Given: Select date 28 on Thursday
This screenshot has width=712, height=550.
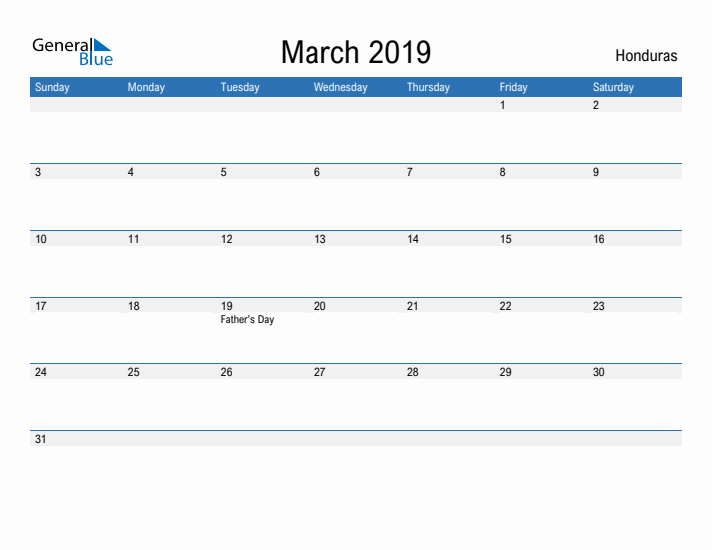Looking at the screenshot, I should [413, 372].
